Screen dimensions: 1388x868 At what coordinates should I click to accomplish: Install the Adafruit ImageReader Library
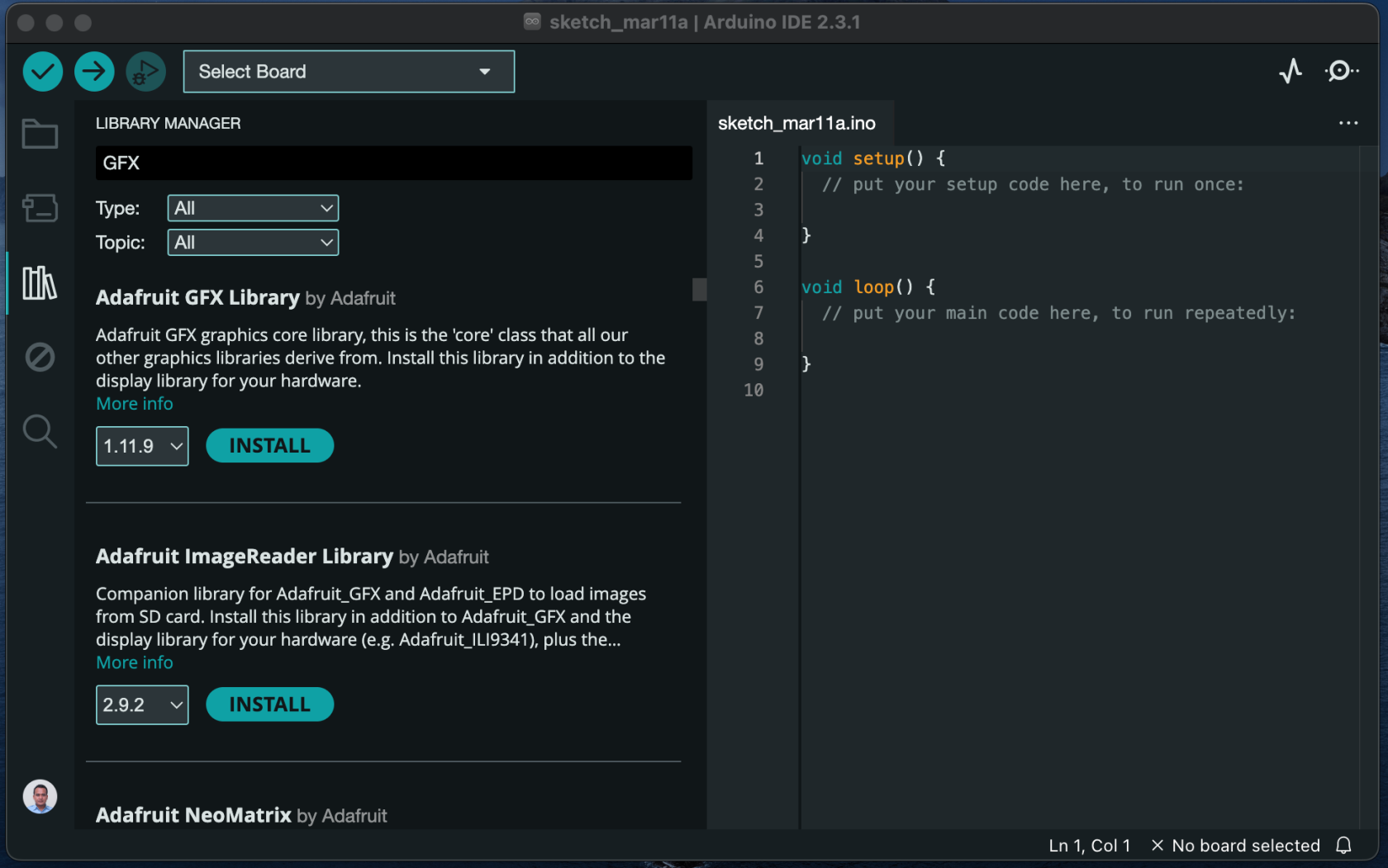269,704
